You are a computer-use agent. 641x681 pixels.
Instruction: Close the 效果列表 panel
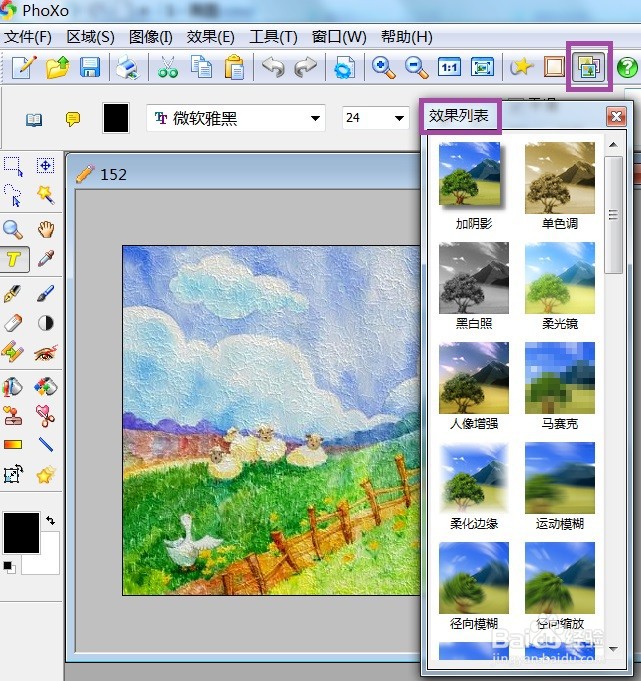(616, 116)
